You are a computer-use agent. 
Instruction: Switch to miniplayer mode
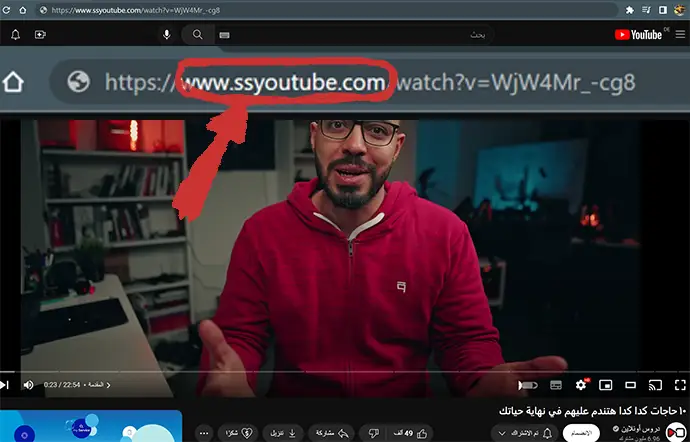point(606,385)
